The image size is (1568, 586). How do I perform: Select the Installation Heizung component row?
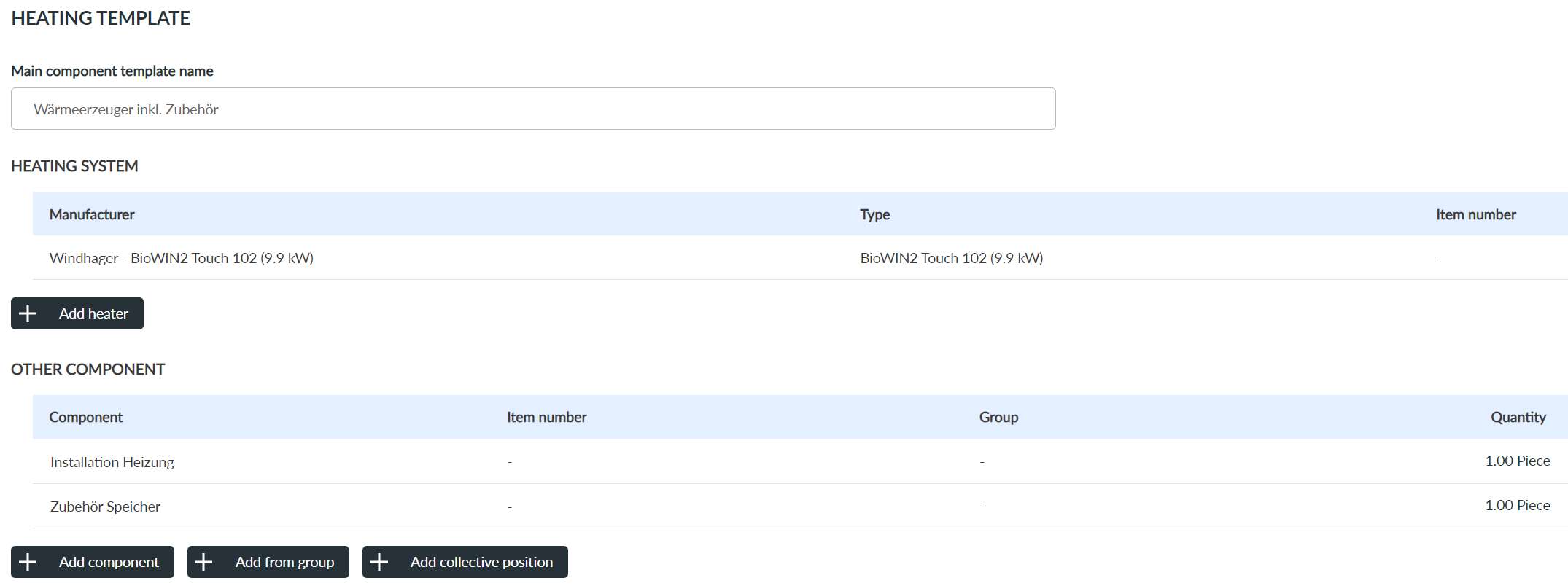coord(112,462)
